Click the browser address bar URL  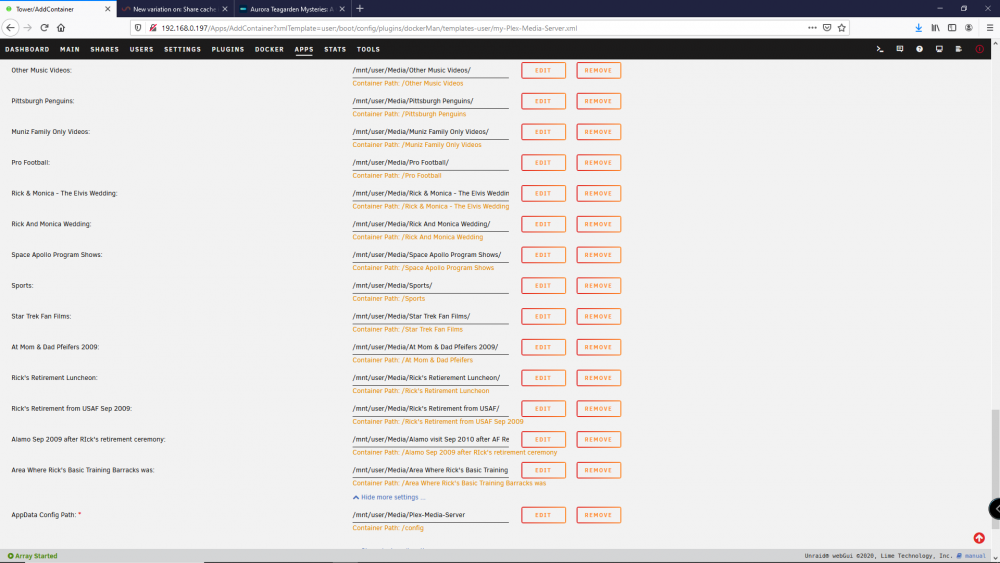369,28
